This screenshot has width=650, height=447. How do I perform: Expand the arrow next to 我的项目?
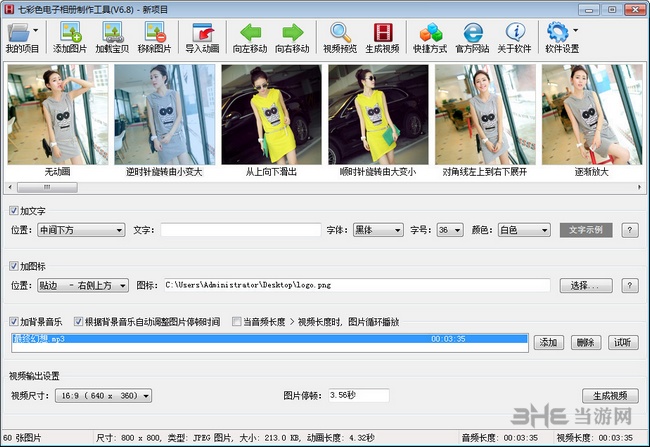pyautogui.click(x=36, y=30)
